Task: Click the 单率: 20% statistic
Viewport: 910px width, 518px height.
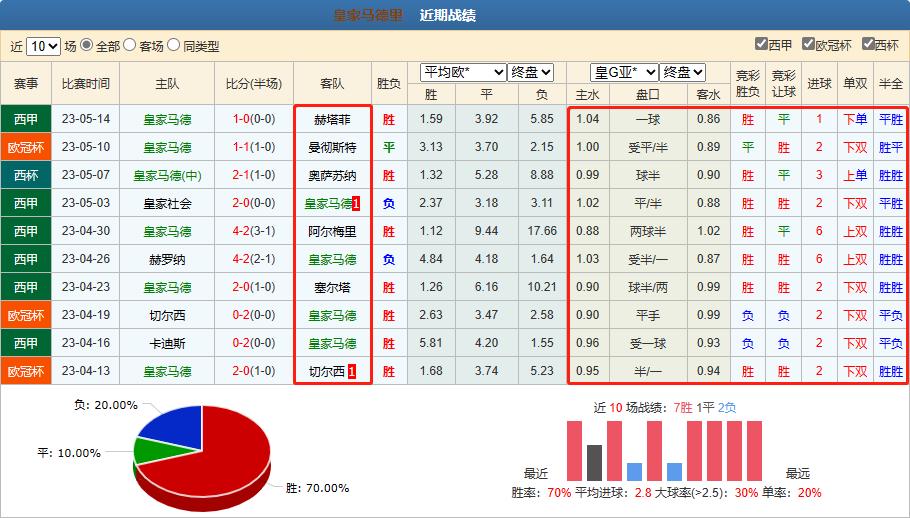Action: pos(792,493)
